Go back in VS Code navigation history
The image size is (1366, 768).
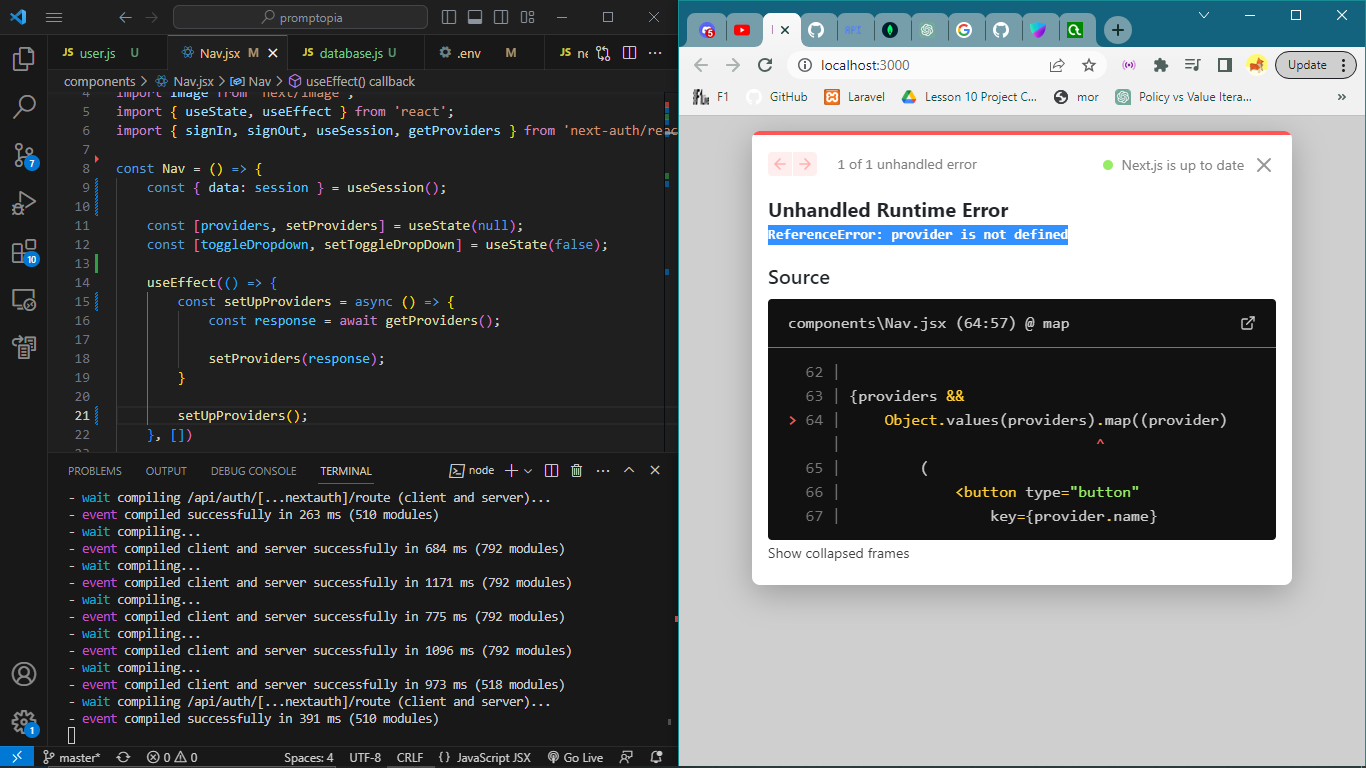click(x=124, y=17)
